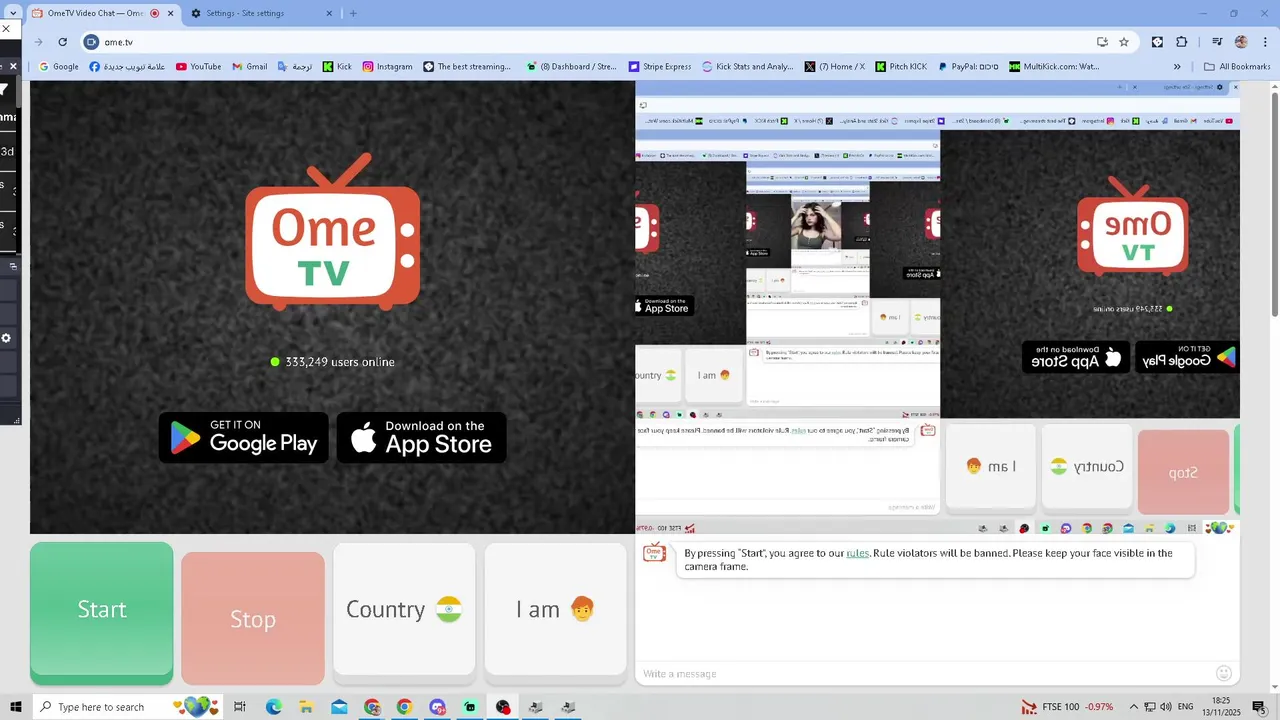Open the YouTube bookmark
Viewport: 1280px width, 720px height.
[198, 67]
